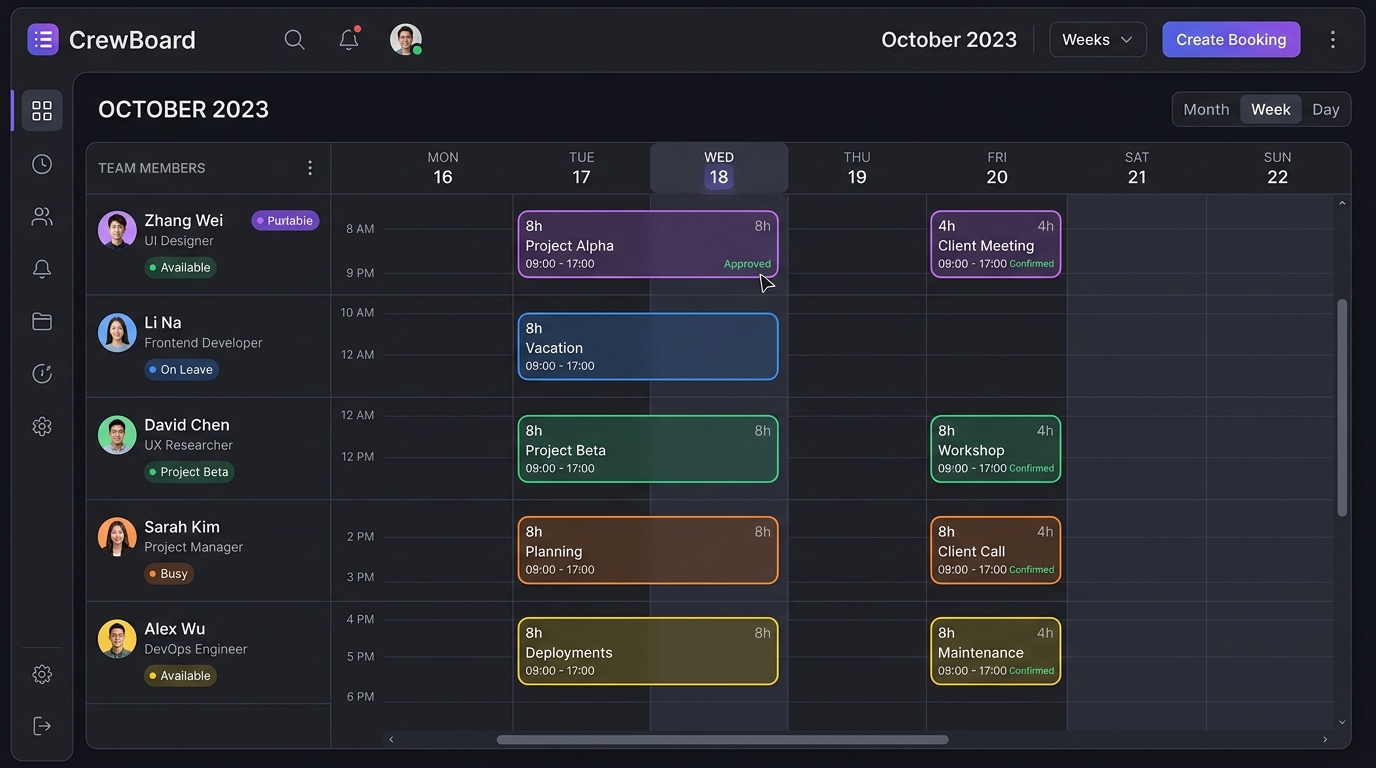Click the David Chen name
This screenshot has height=768, width=1376.
click(x=187, y=425)
